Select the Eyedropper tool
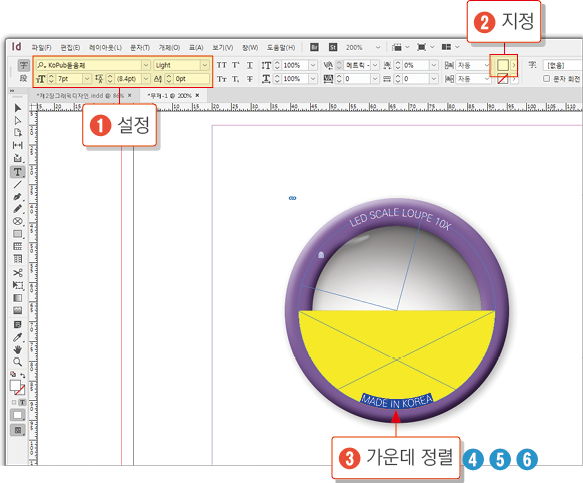This screenshot has height=483, width=583. coord(17,337)
